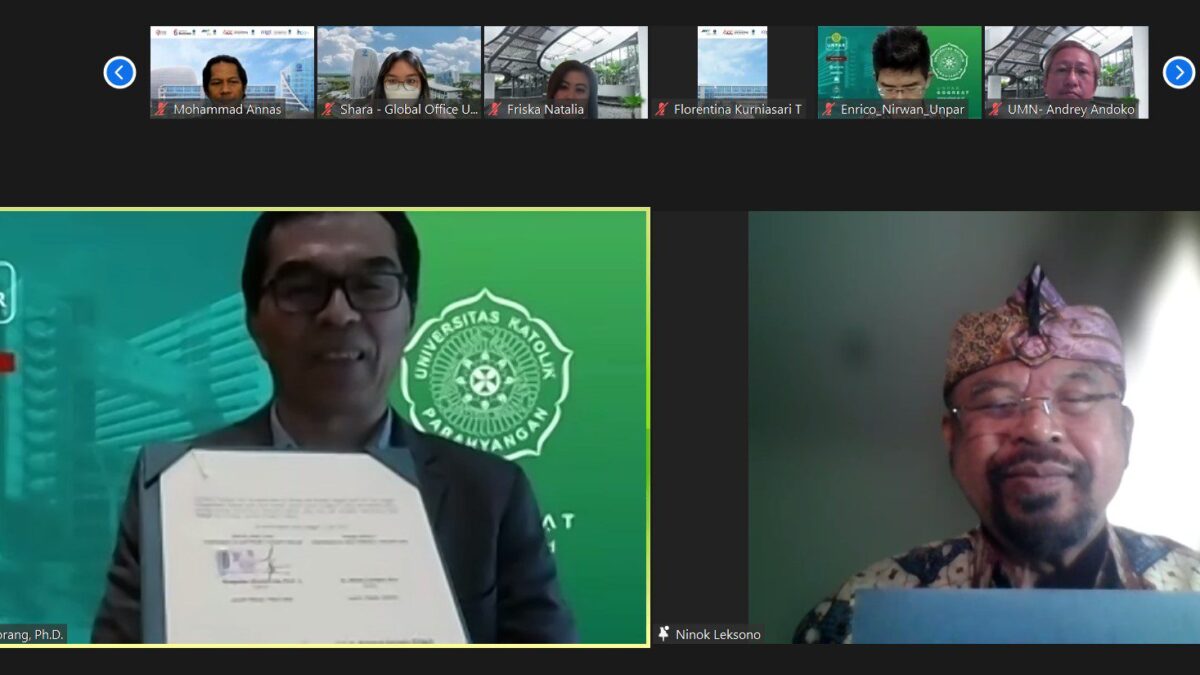Open Friska Natalia's video thumbnail
This screenshot has height=675, width=1200.
[x=566, y=65]
